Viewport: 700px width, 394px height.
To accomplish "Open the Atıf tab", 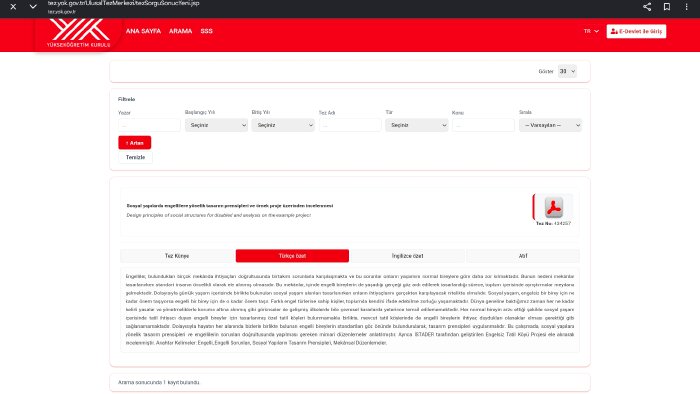I will [x=523, y=256].
